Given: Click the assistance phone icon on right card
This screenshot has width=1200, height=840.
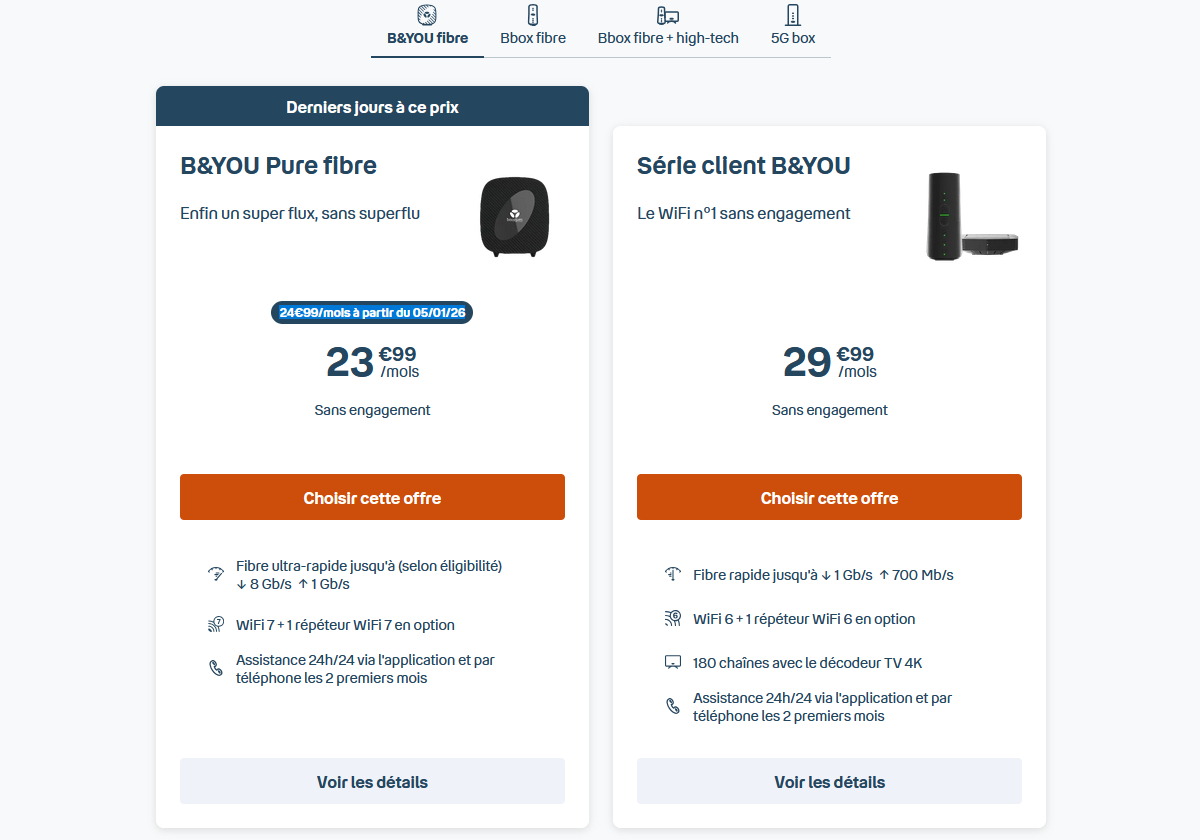Looking at the screenshot, I should 672,705.
